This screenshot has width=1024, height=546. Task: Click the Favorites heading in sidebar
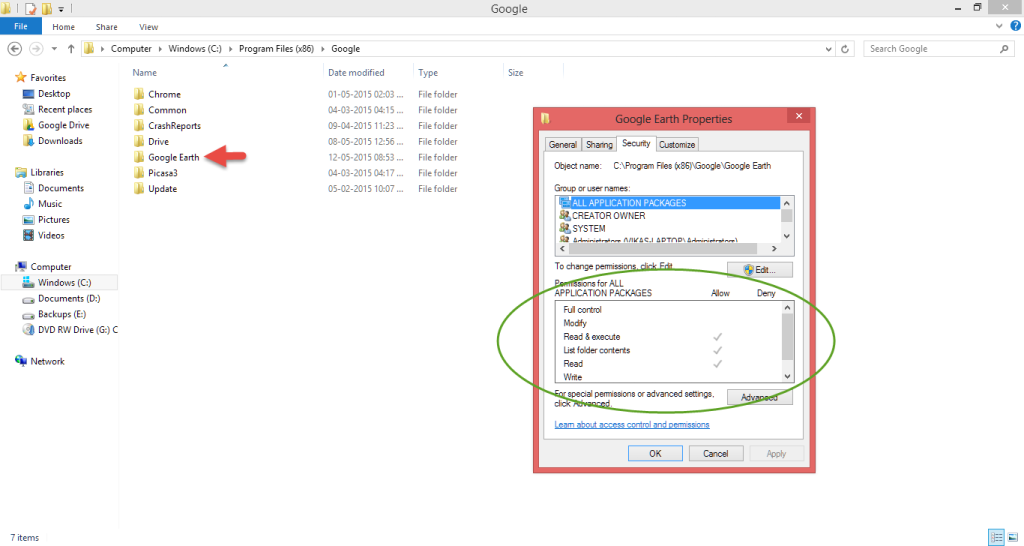point(48,78)
